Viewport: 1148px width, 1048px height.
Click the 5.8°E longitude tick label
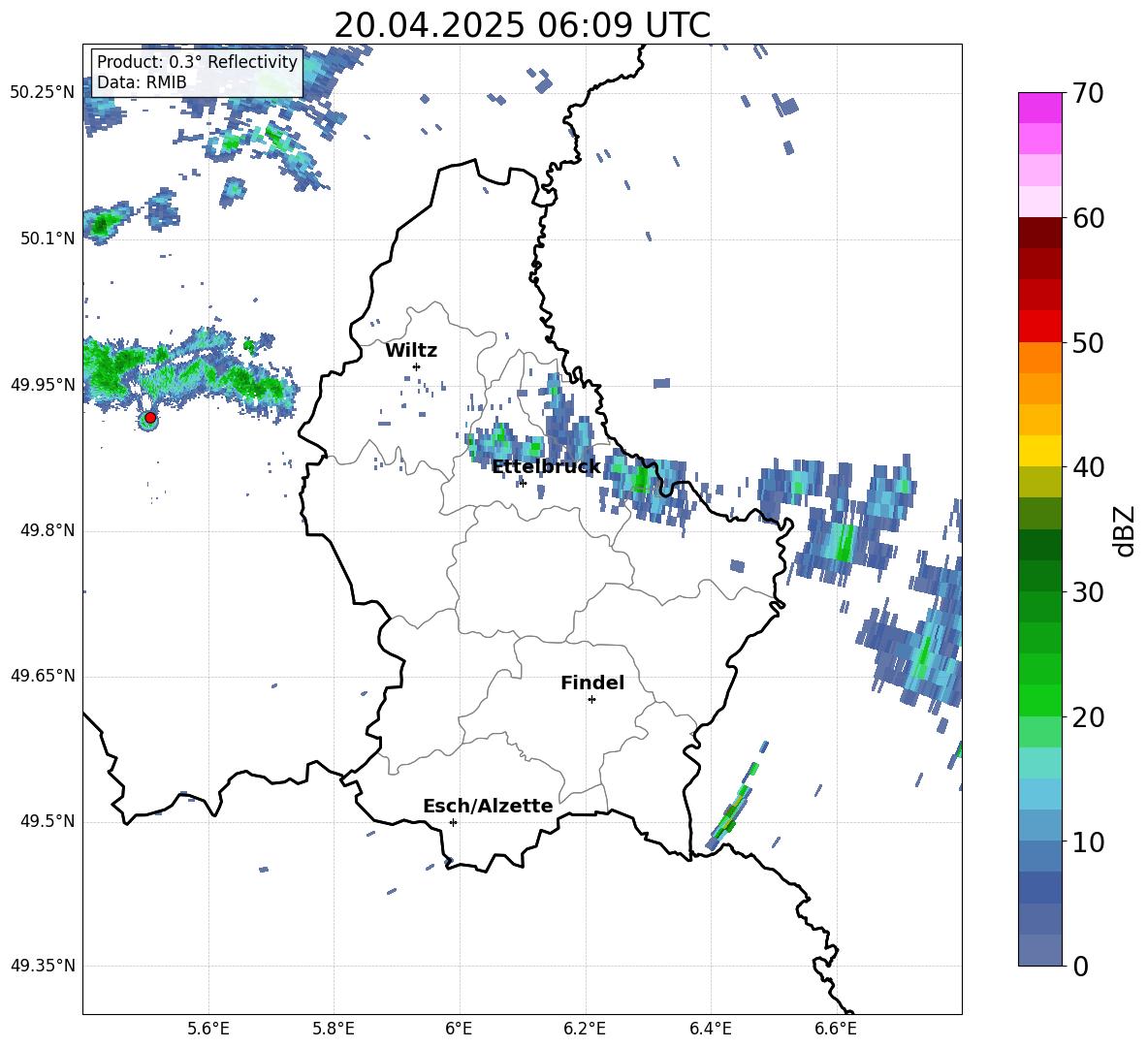pos(334,1029)
